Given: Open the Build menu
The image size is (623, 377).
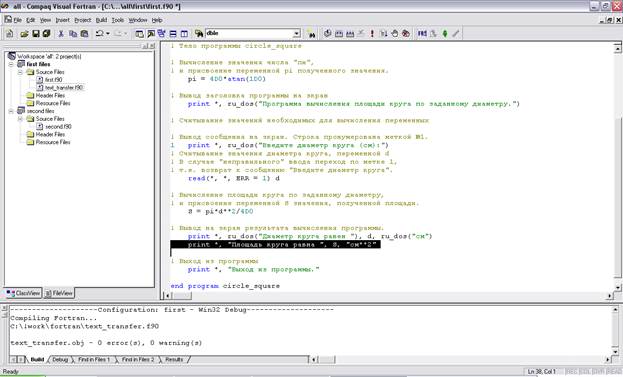Looking at the screenshot, I should 101,20.
